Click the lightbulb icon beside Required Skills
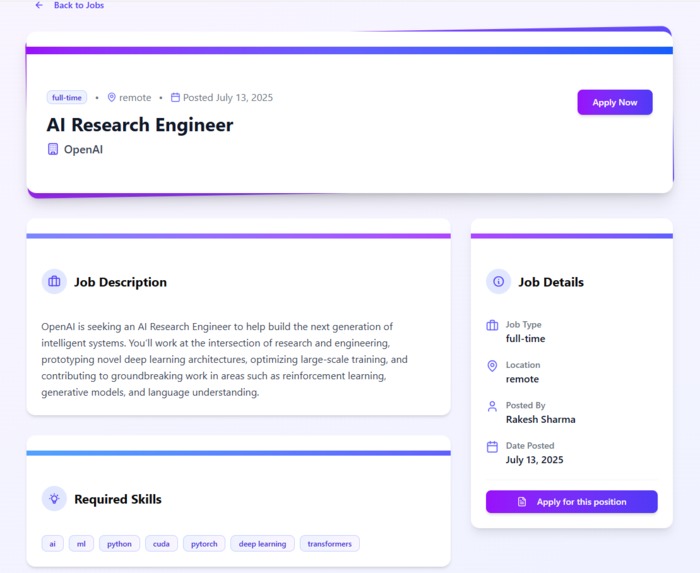700x573 pixels. coord(54,498)
